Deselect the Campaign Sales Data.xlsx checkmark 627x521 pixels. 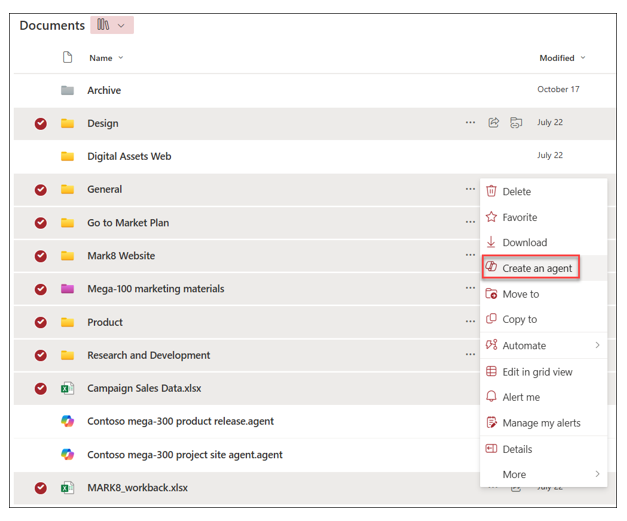[40, 389]
